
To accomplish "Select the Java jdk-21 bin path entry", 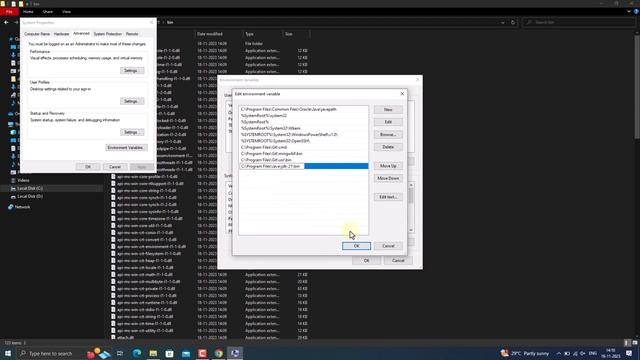I will pos(303,166).
